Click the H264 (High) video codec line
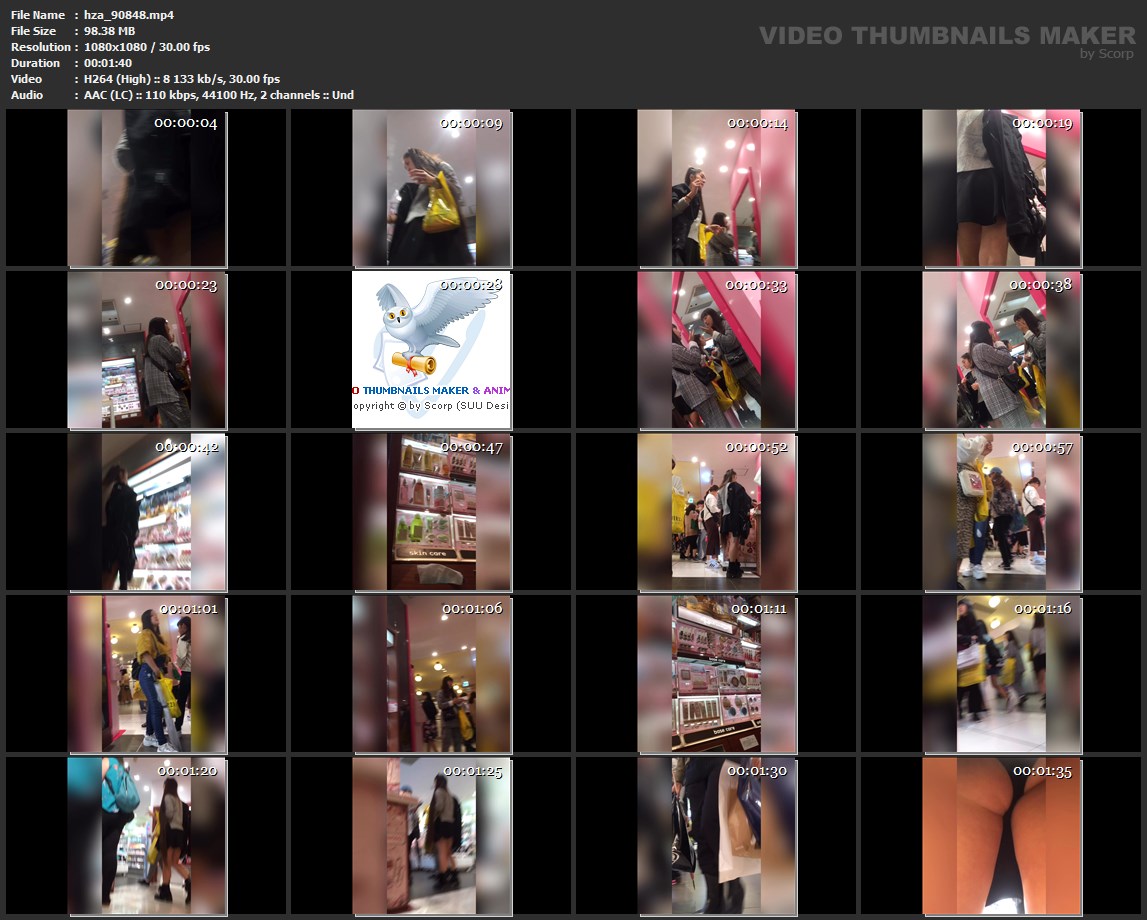 tap(181, 79)
